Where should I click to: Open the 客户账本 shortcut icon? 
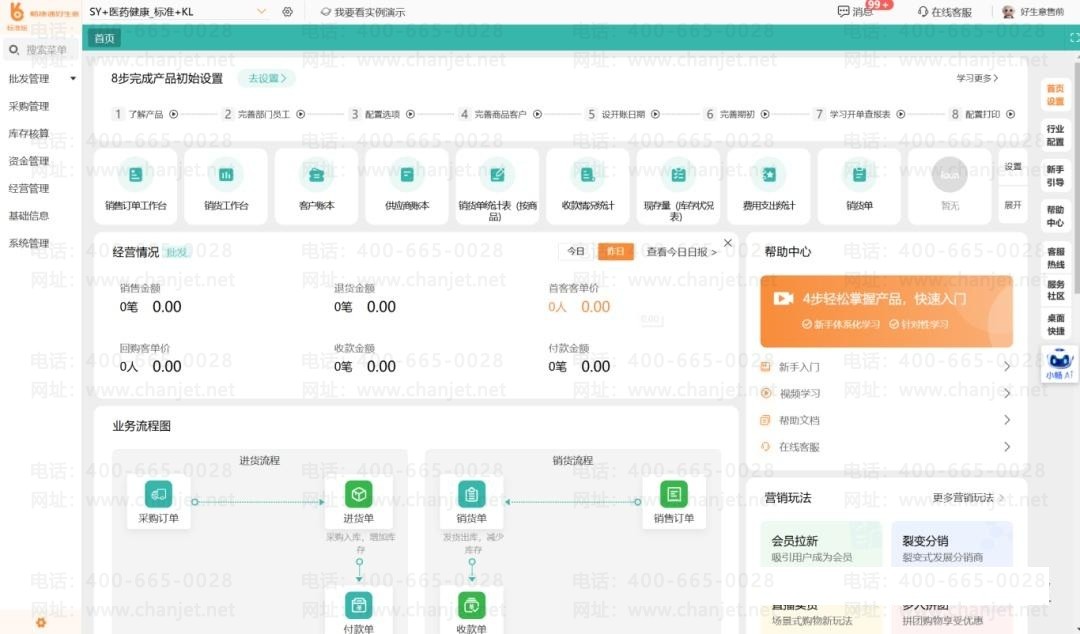coord(316,175)
